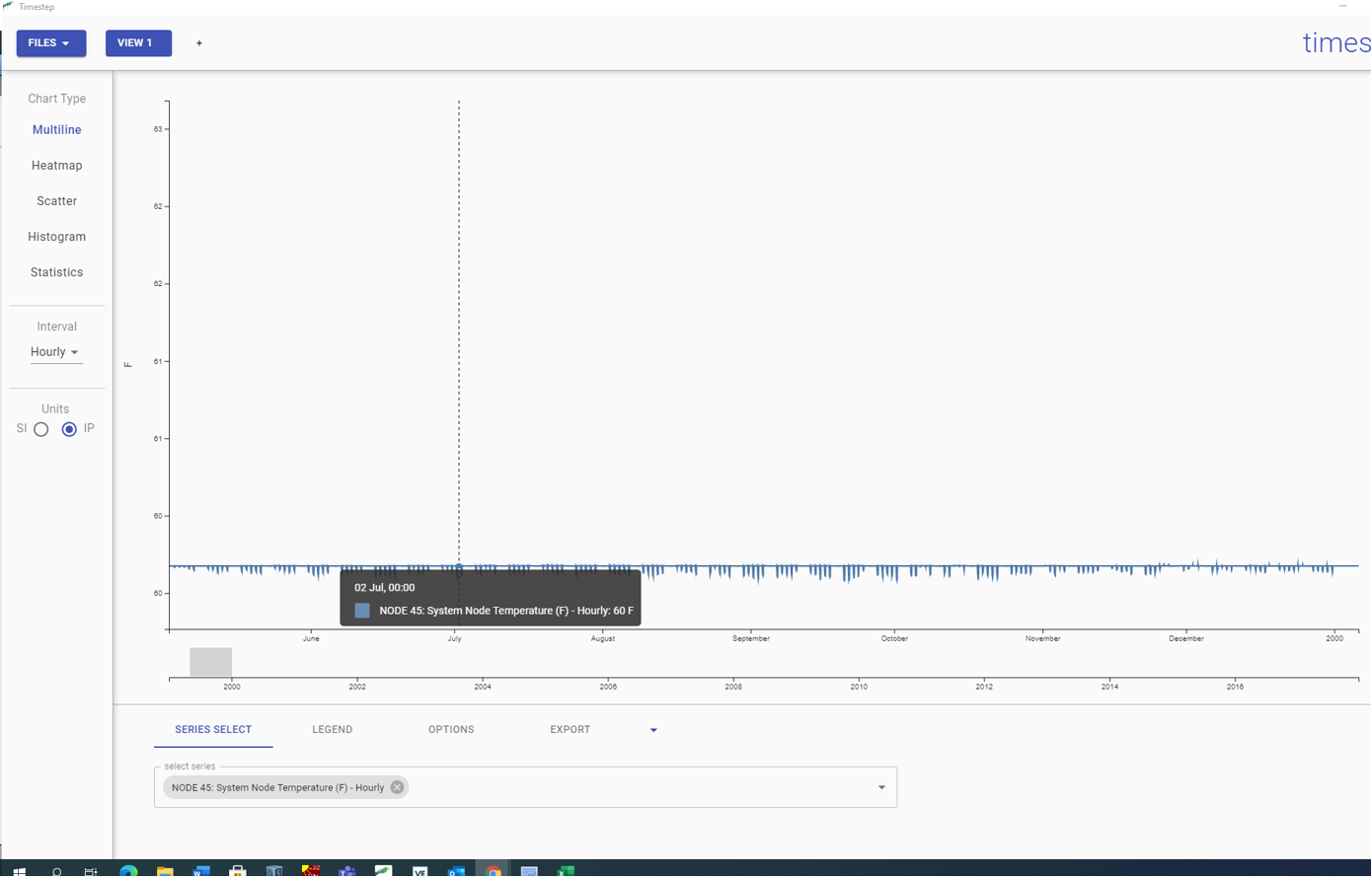
Task: Open the VE app icon on taskbar
Action: point(419,872)
